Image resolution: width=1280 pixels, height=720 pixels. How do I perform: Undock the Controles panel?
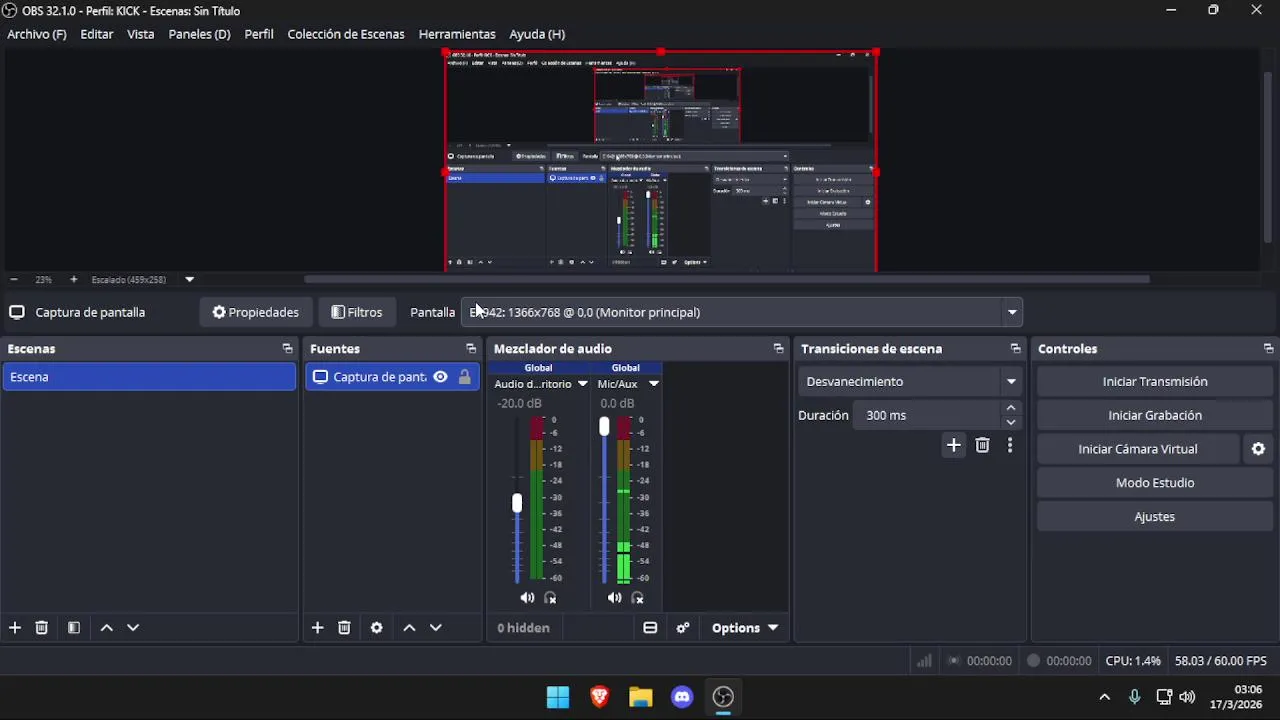pos(1269,349)
